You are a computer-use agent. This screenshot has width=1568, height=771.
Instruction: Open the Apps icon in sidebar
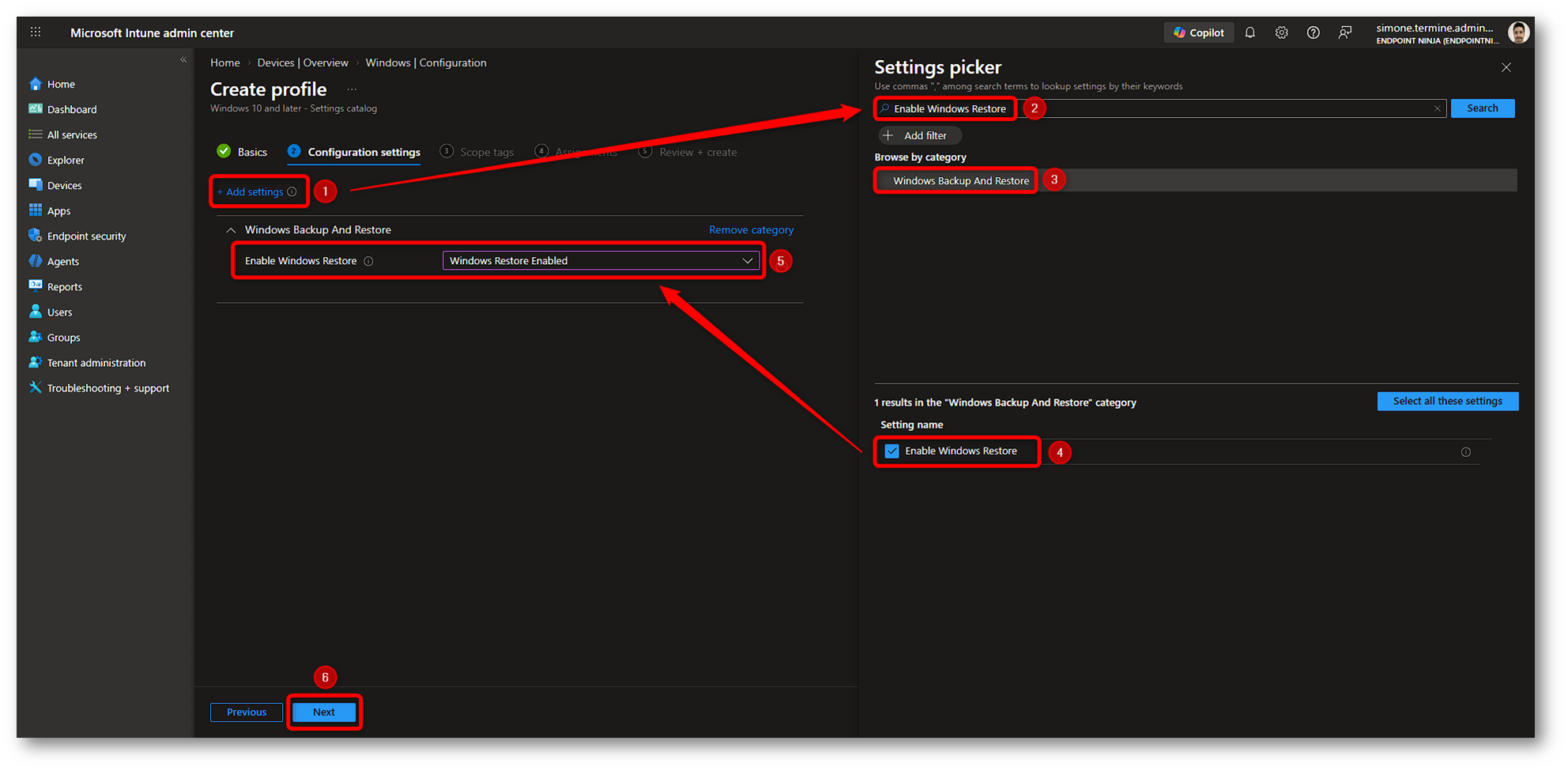pyautogui.click(x=36, y=210)
